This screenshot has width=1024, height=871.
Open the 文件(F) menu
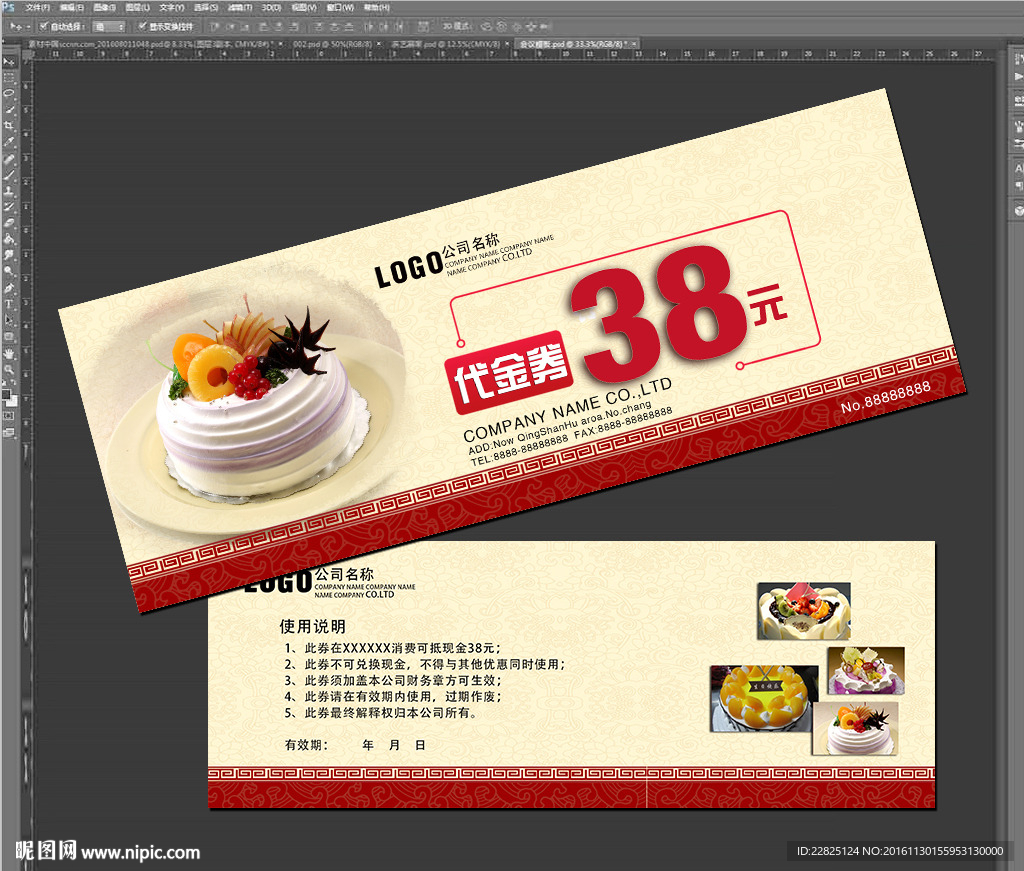pos(38,7)
